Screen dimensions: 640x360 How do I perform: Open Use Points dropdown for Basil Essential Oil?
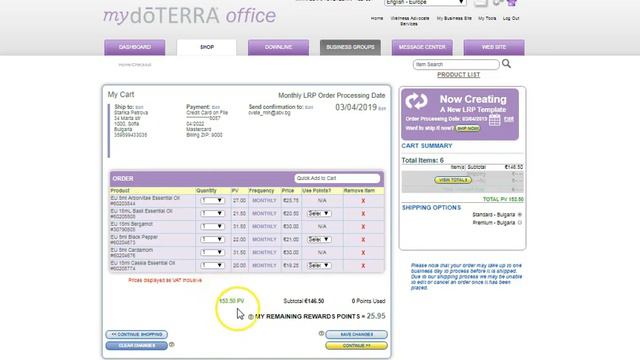(x=319, y=213)
